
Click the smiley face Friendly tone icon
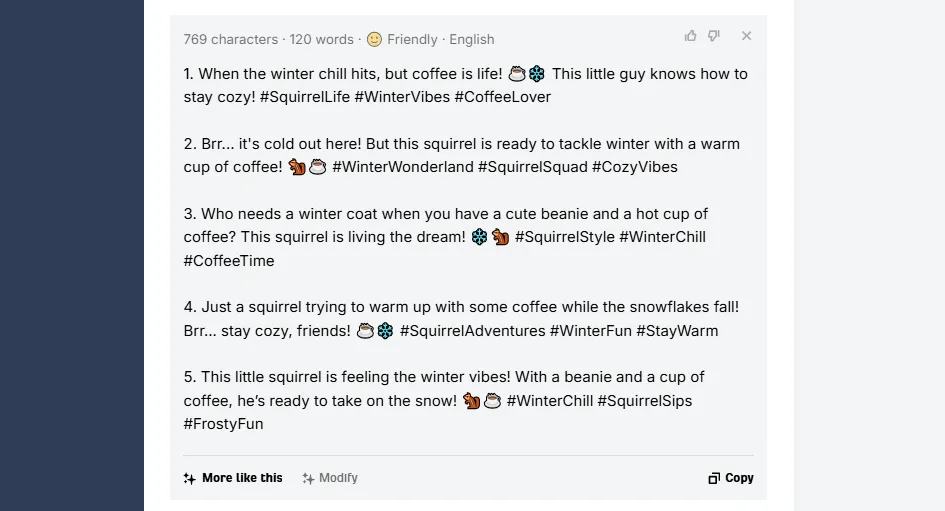(374, 39)
